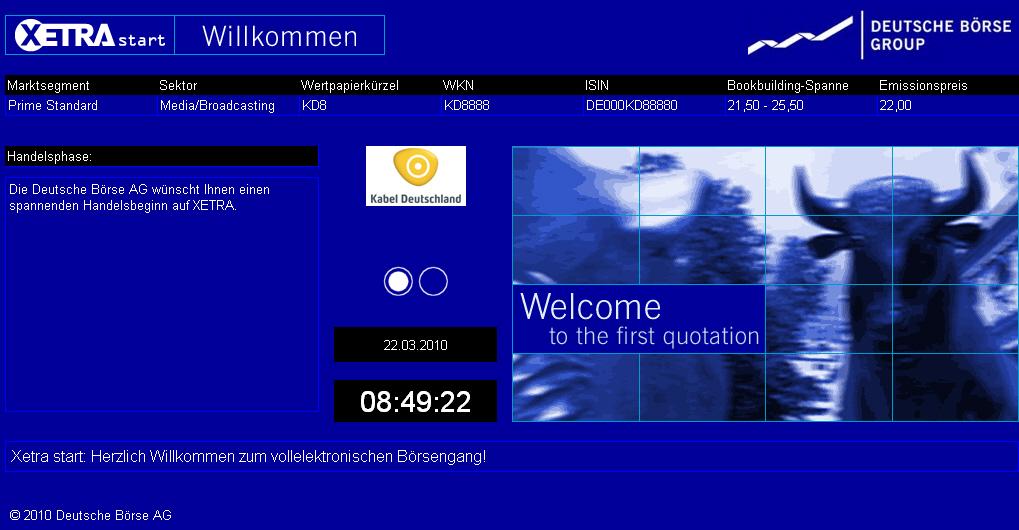Click the Xetra start ticker message bar
Viewport: 1019px width, 530px height.
pyautogui.click(x=511, y=457)
